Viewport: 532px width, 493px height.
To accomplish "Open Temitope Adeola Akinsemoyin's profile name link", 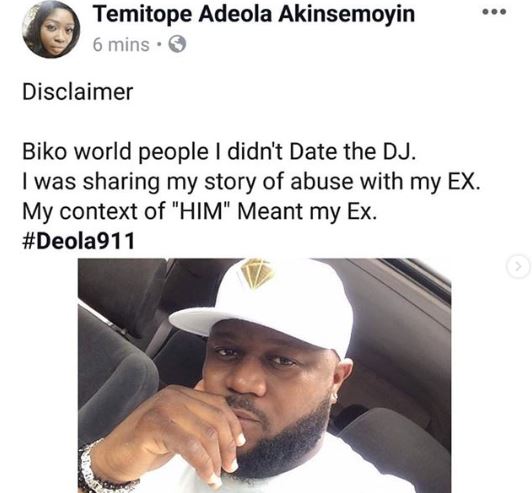I will pyautogui.click(x=254, y=14).
